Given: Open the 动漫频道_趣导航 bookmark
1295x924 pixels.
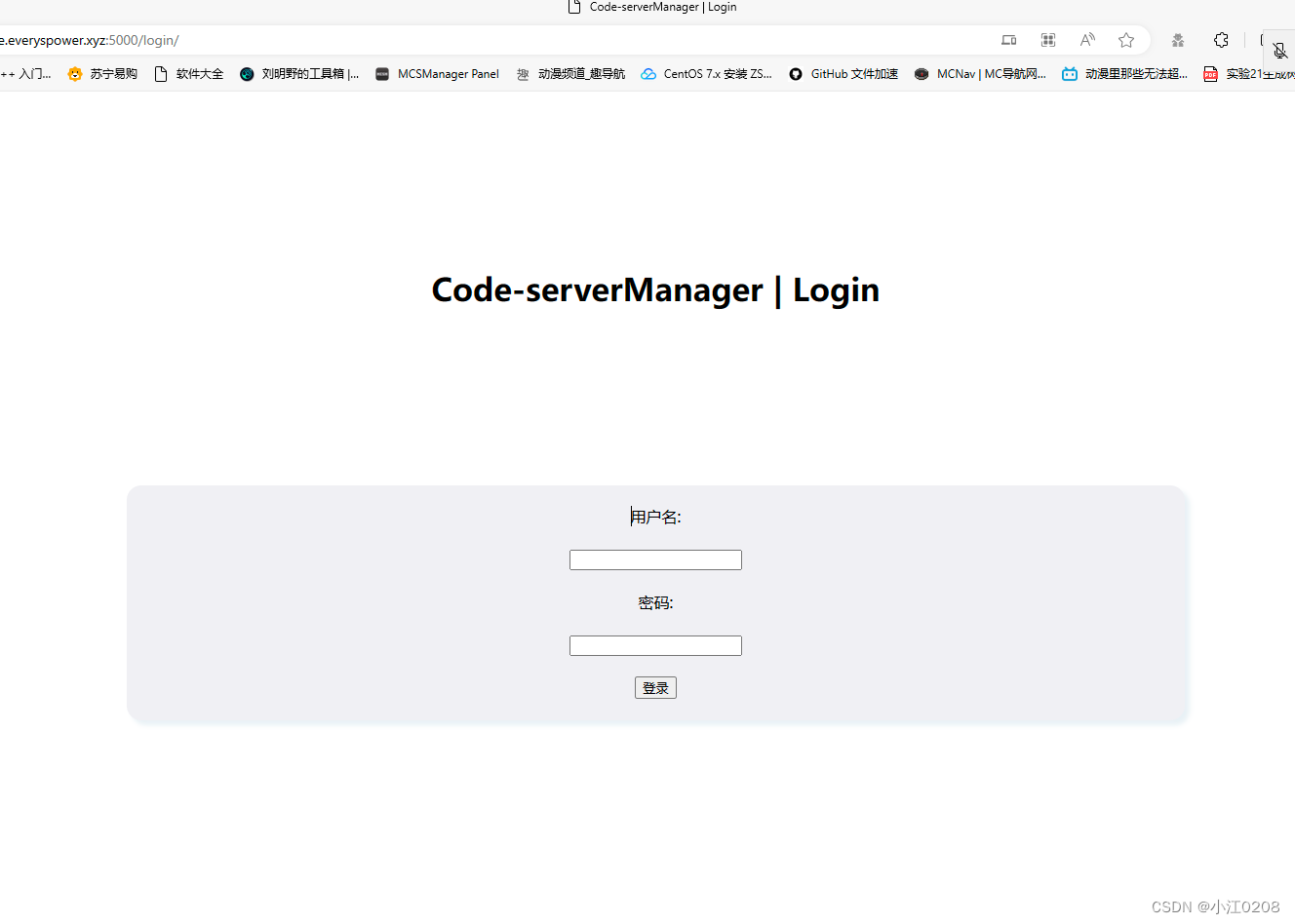Looking at the screenshot, I should 571,73.
